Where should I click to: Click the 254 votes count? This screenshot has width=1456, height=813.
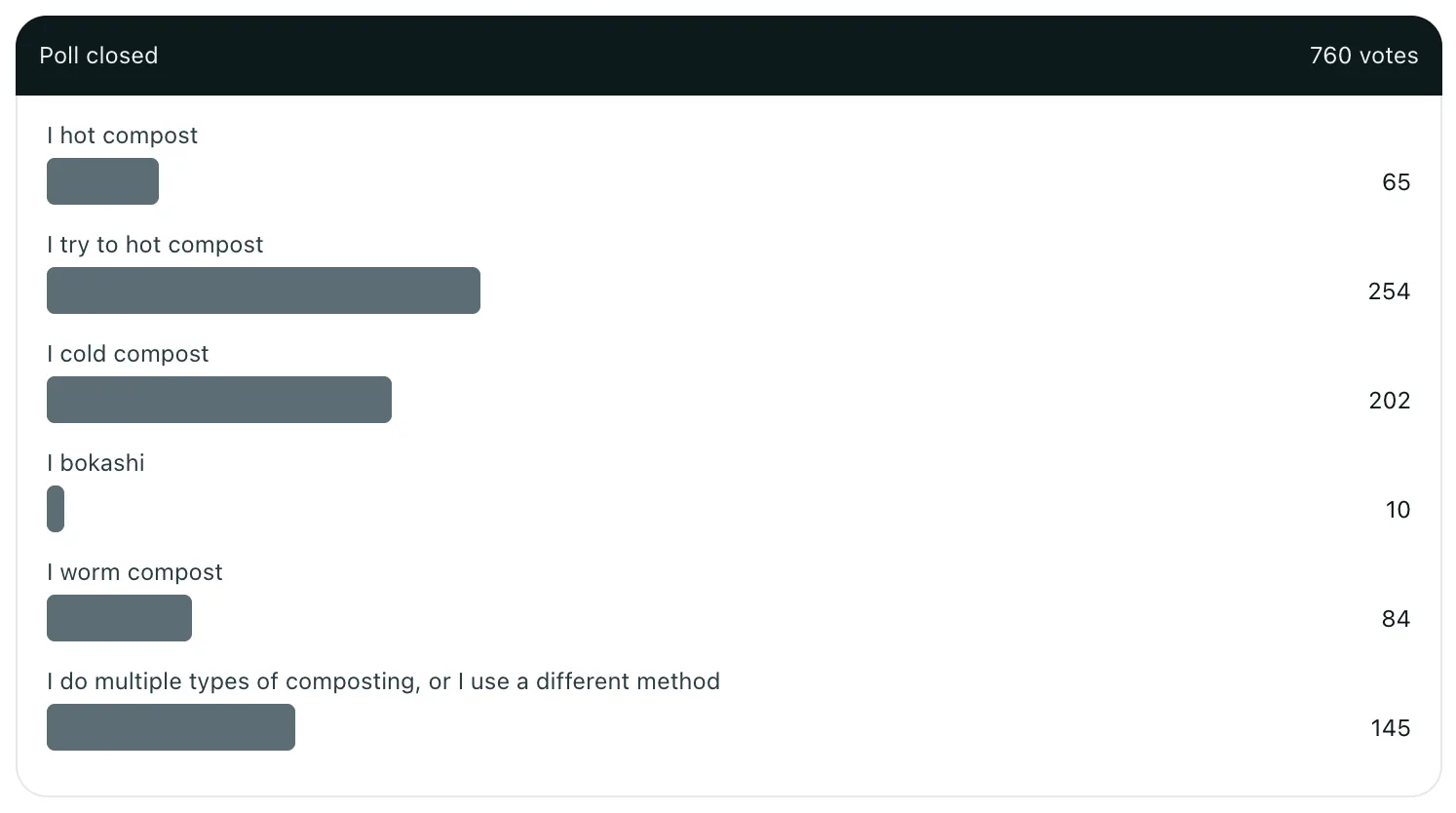click(x=1389, y=291)
